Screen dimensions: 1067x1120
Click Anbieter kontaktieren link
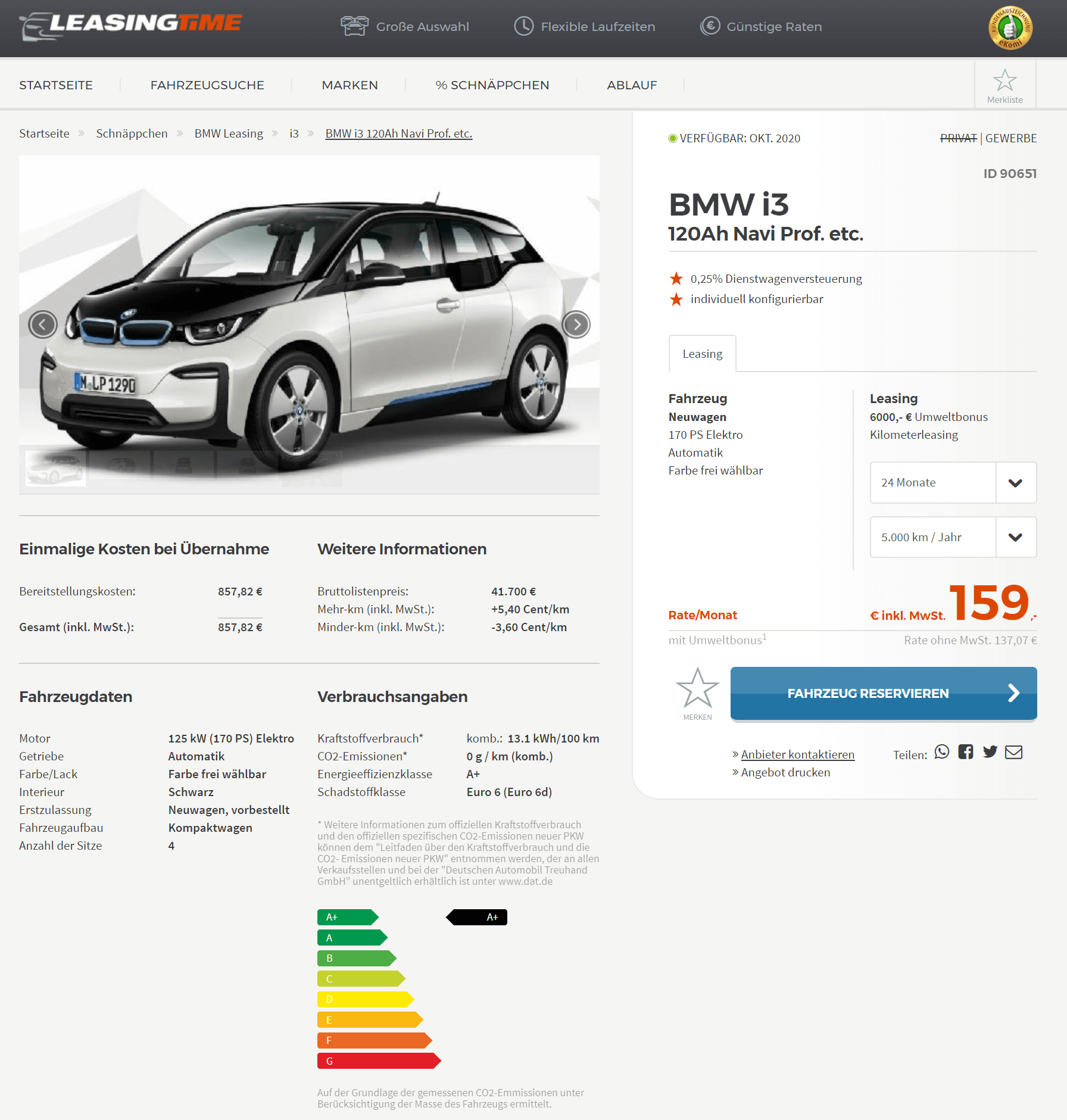[x=797, y=754]
